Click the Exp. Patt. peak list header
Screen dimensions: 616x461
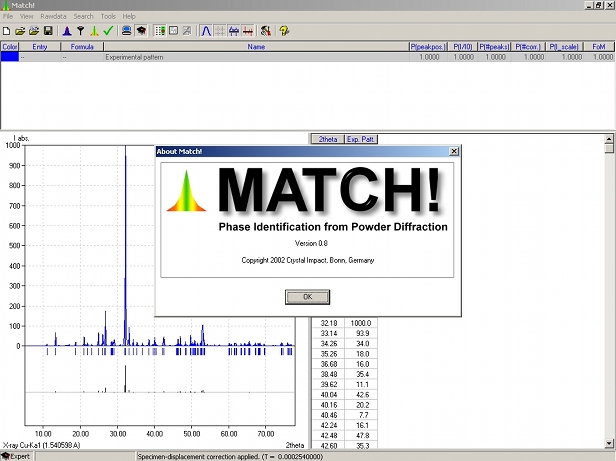tap(361, 139)
